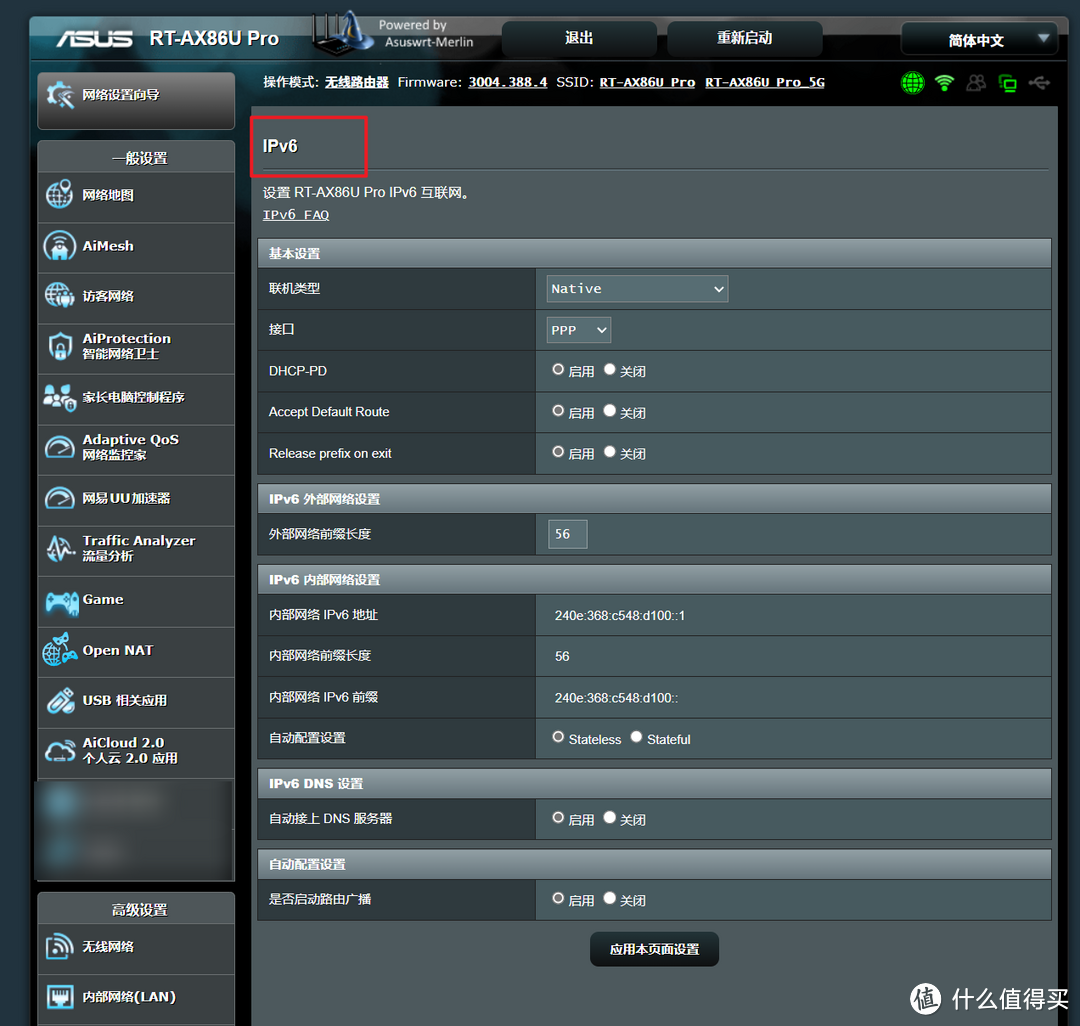
Task: Open AiCloud 2.0 cloud icon
Action: [60, 751]
